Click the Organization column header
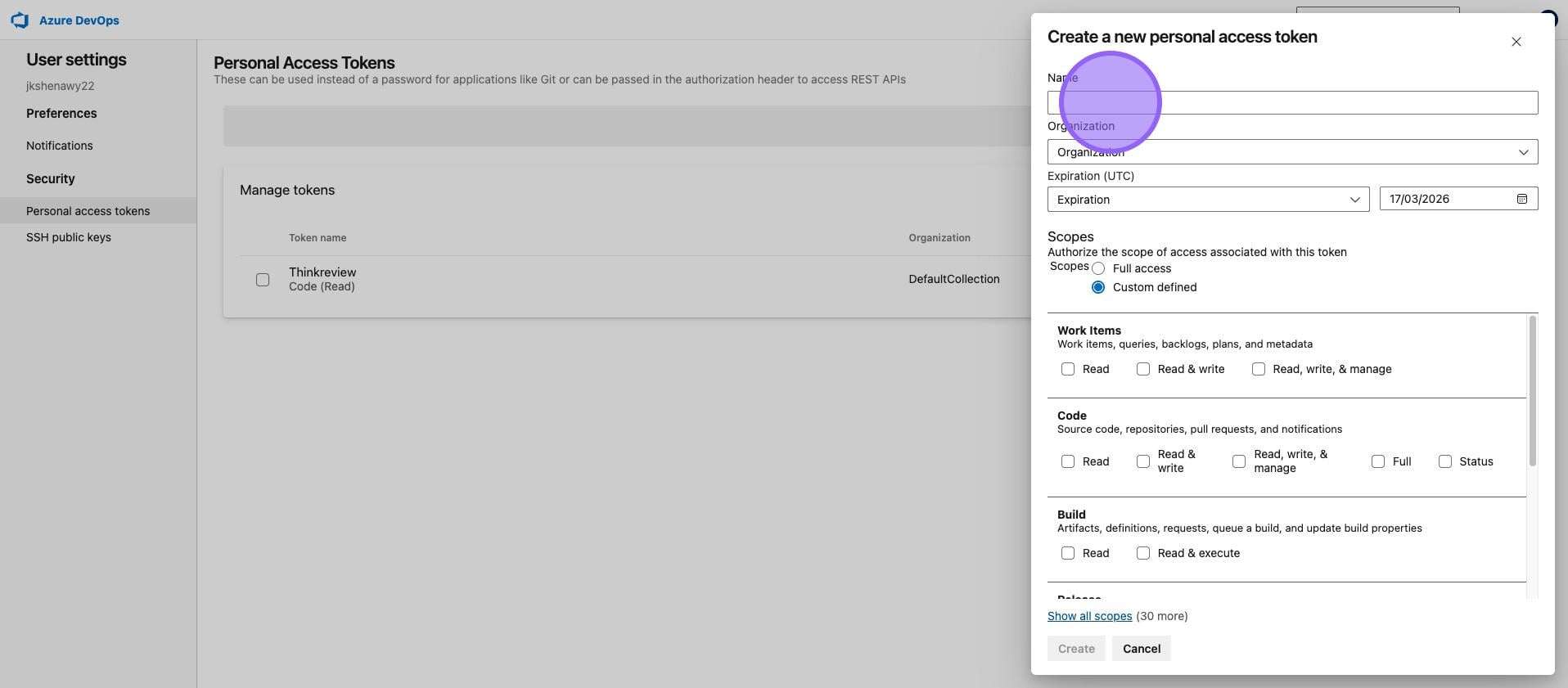The height and width of the screenshot is (688, 1568). click(x=939, y=238)
